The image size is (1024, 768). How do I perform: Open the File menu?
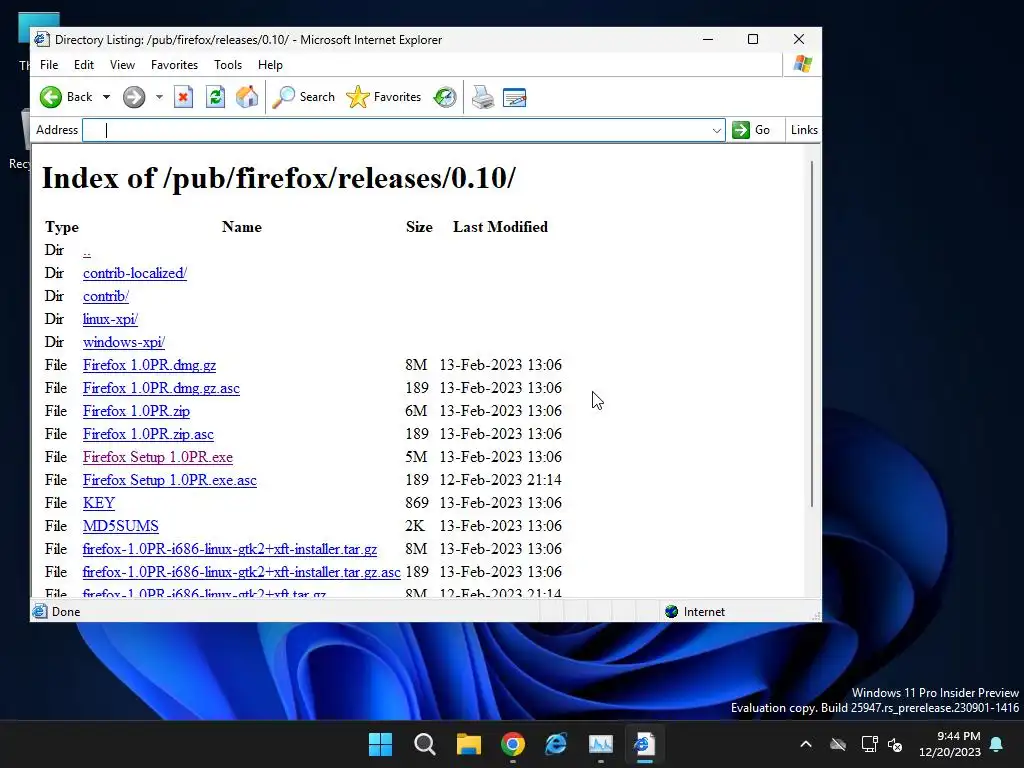point(49,65)
